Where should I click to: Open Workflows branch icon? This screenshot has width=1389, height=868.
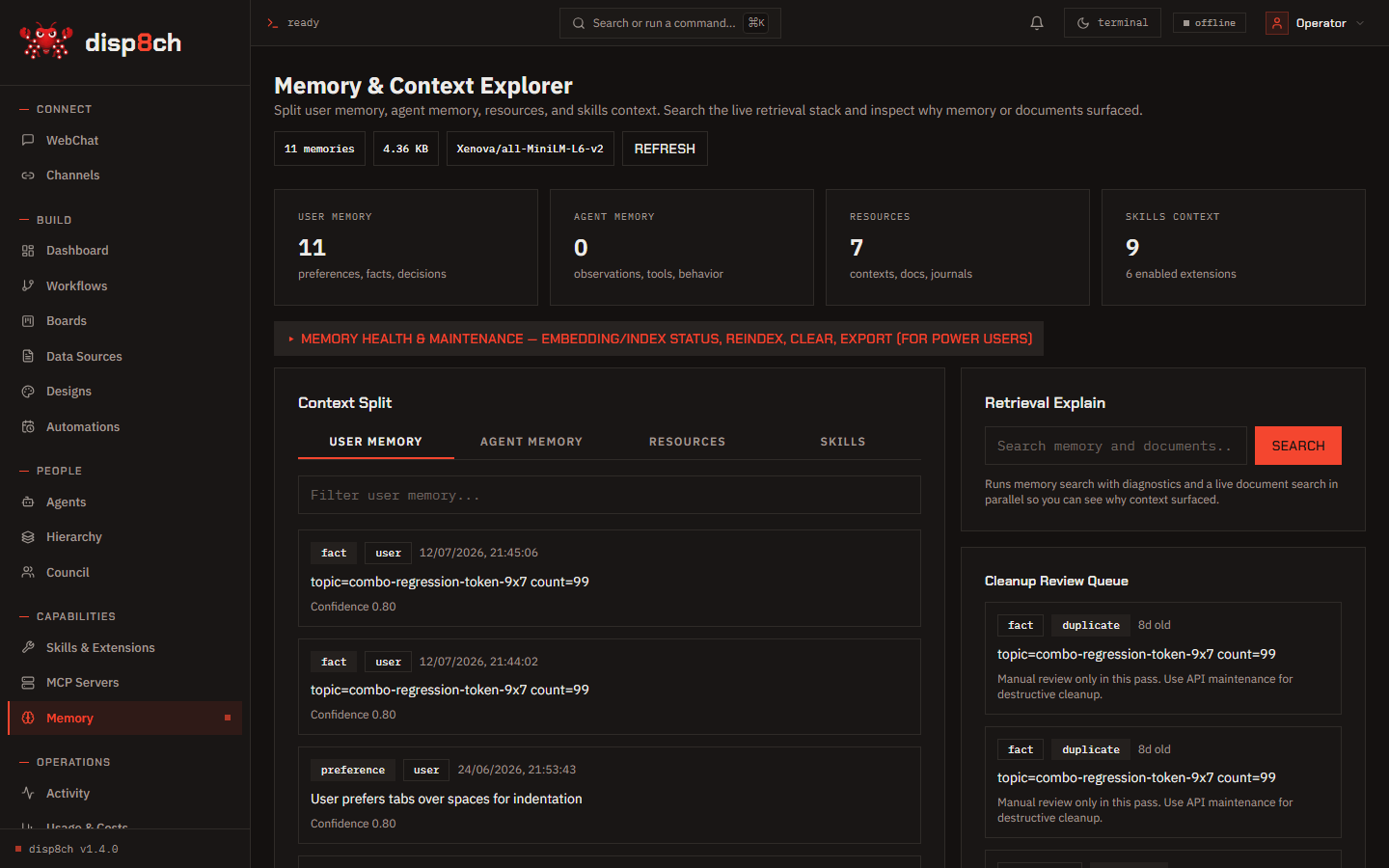coord(28,285)
